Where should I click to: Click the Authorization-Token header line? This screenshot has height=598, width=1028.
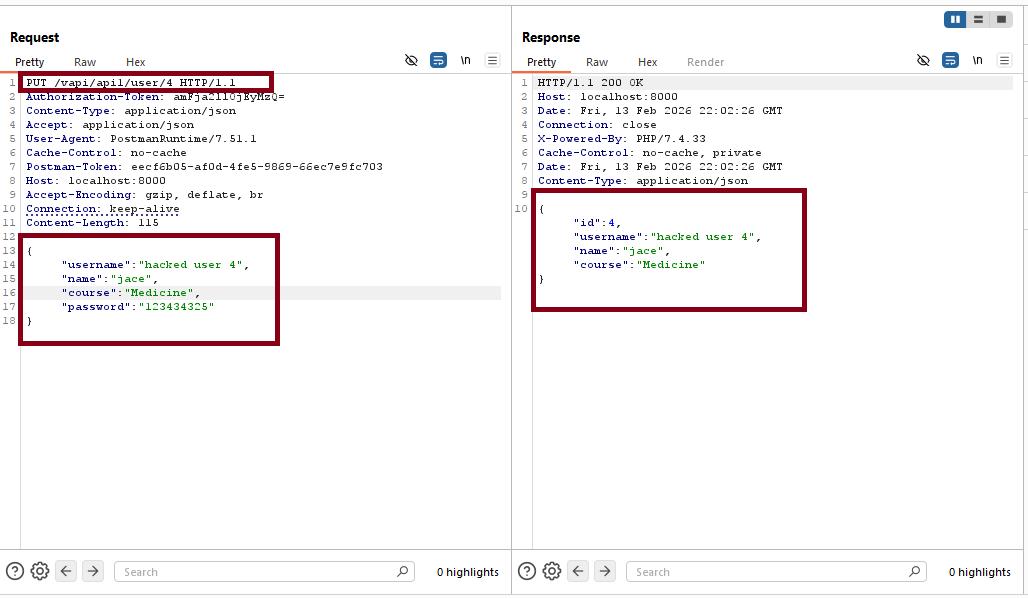point(155,96)
